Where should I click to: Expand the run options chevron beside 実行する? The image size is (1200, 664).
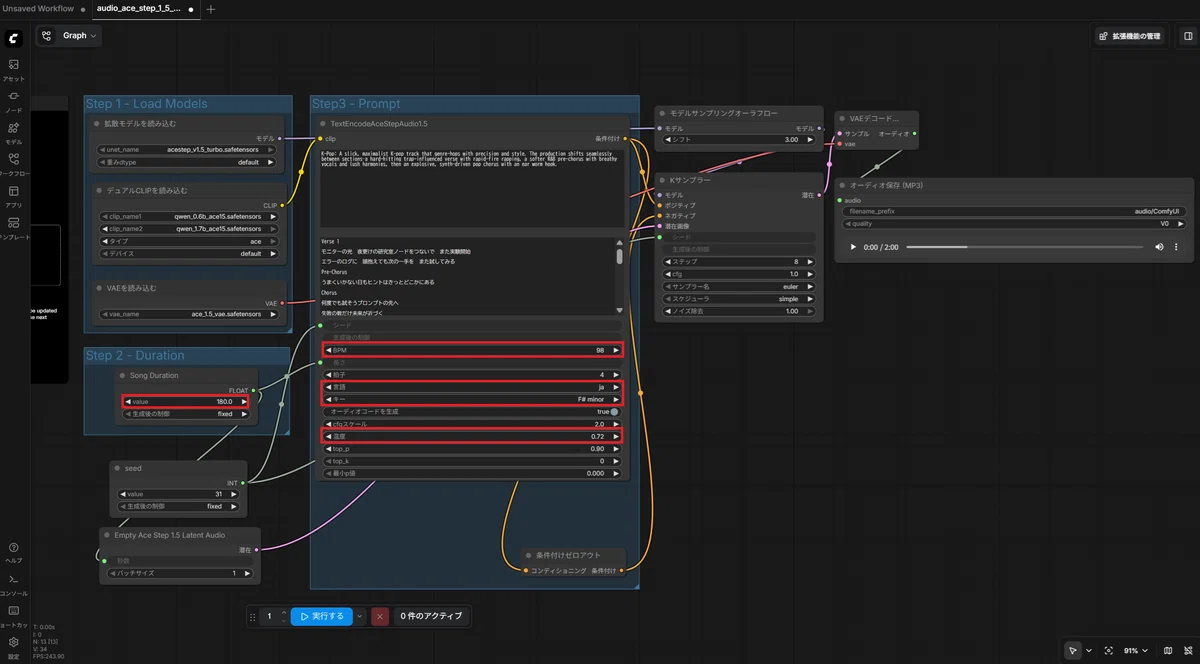(360, 616)
